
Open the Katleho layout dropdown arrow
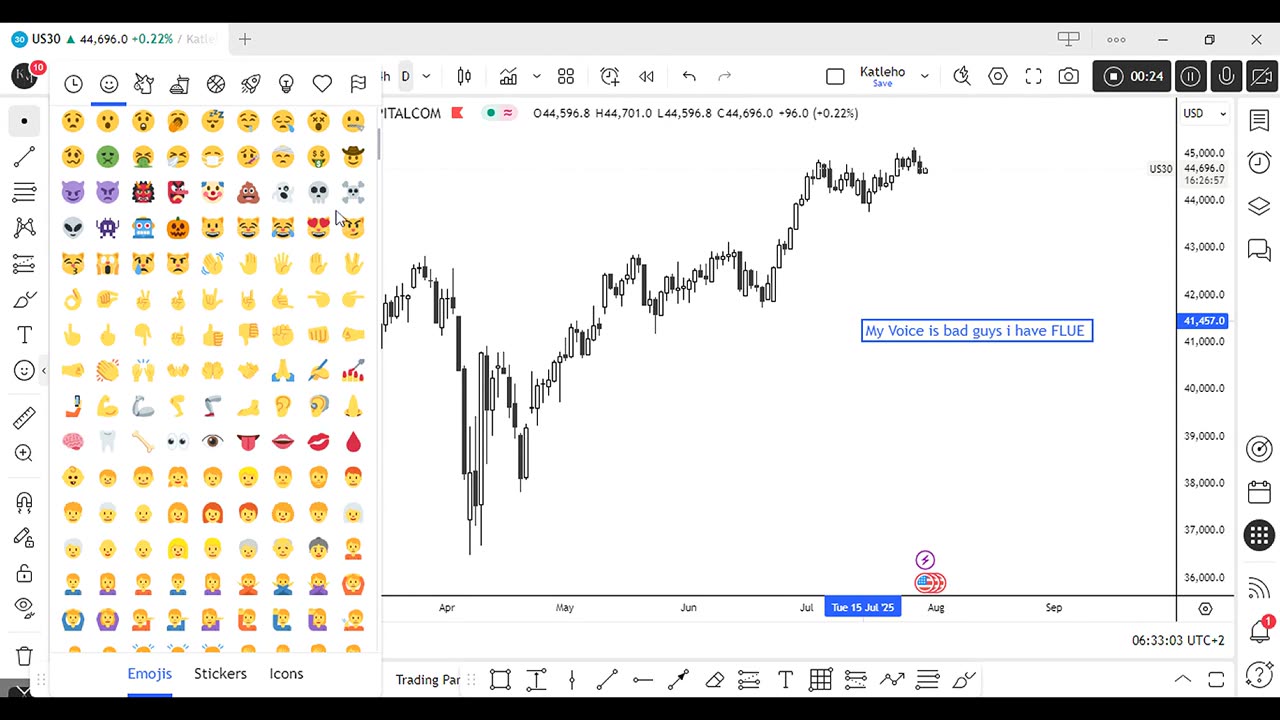(925, 76)
